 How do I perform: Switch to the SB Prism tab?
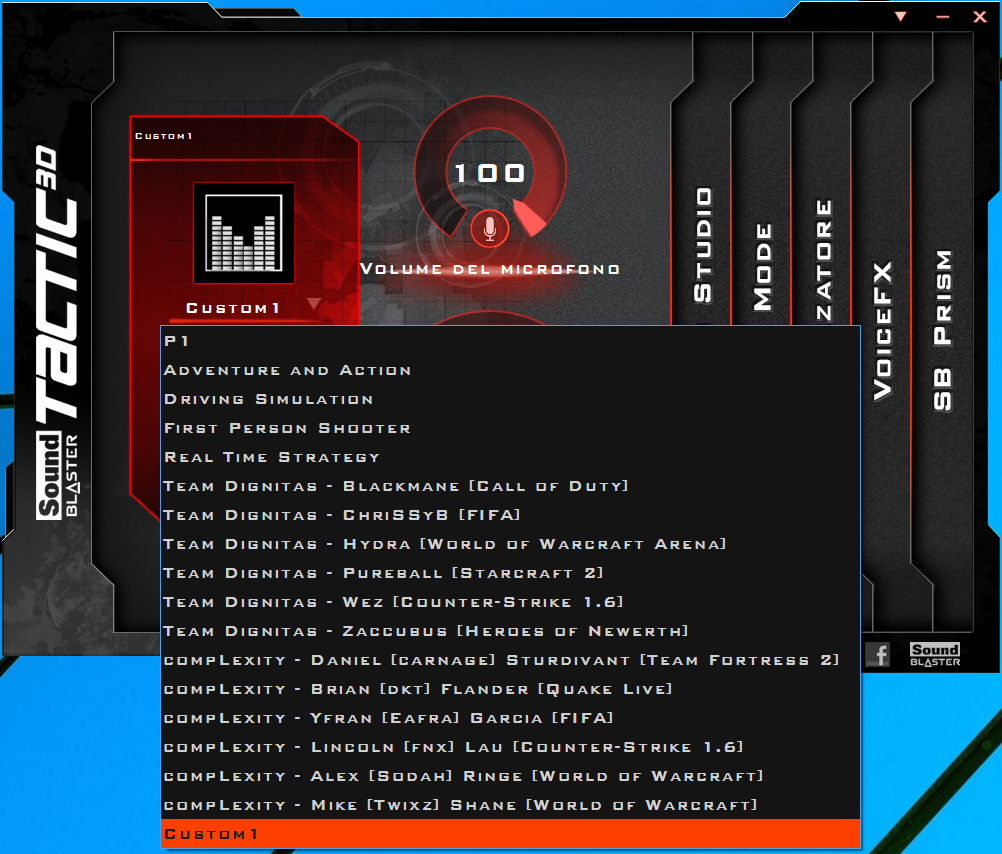click(943, 330)
